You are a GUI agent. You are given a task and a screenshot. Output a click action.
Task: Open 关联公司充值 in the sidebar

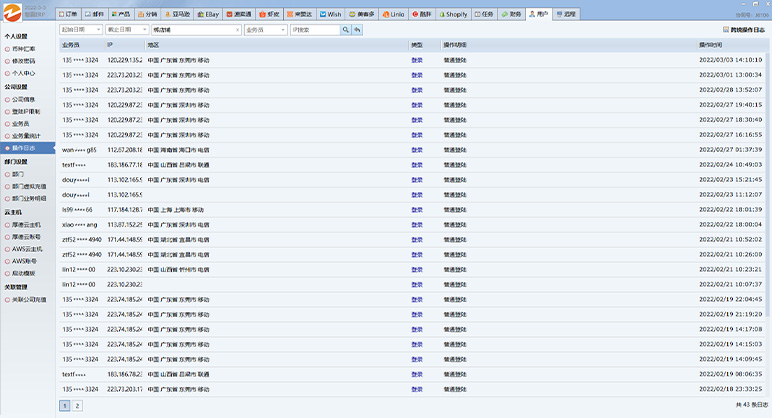click(x=29, y=299)
